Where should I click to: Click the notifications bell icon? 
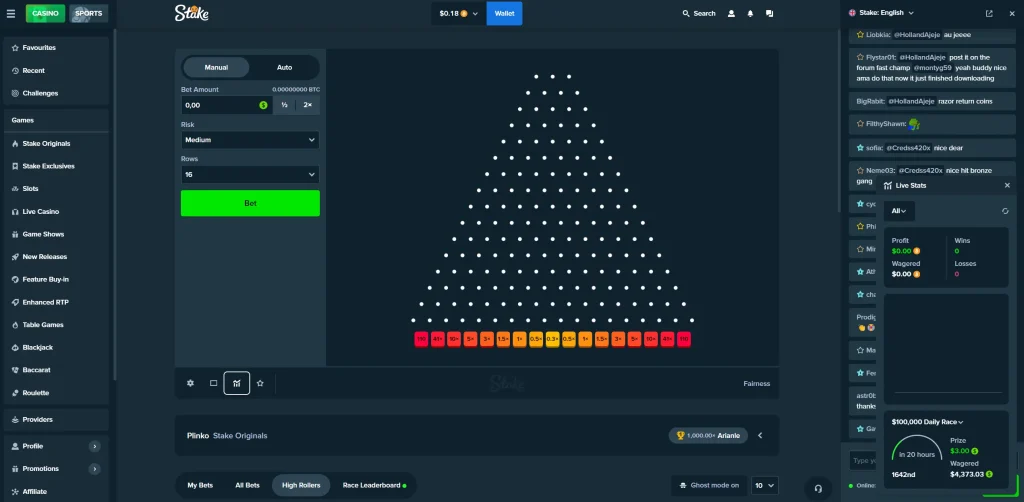(750, 14)
